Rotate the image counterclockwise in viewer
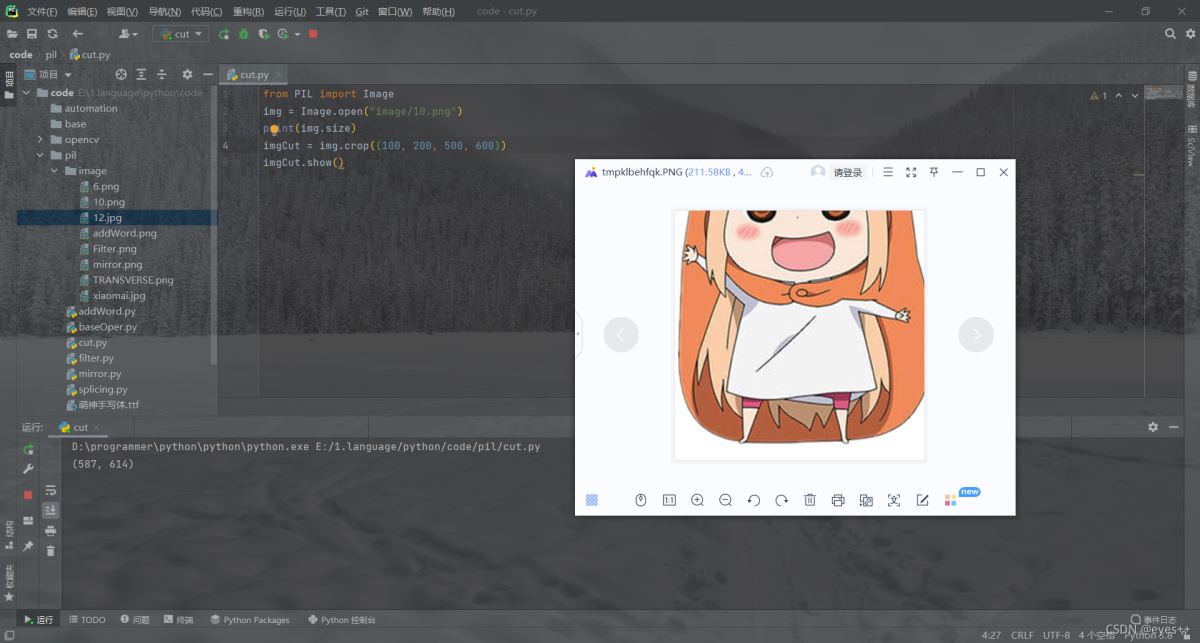This screenshot has height=643, width=1200. [753, 500]
